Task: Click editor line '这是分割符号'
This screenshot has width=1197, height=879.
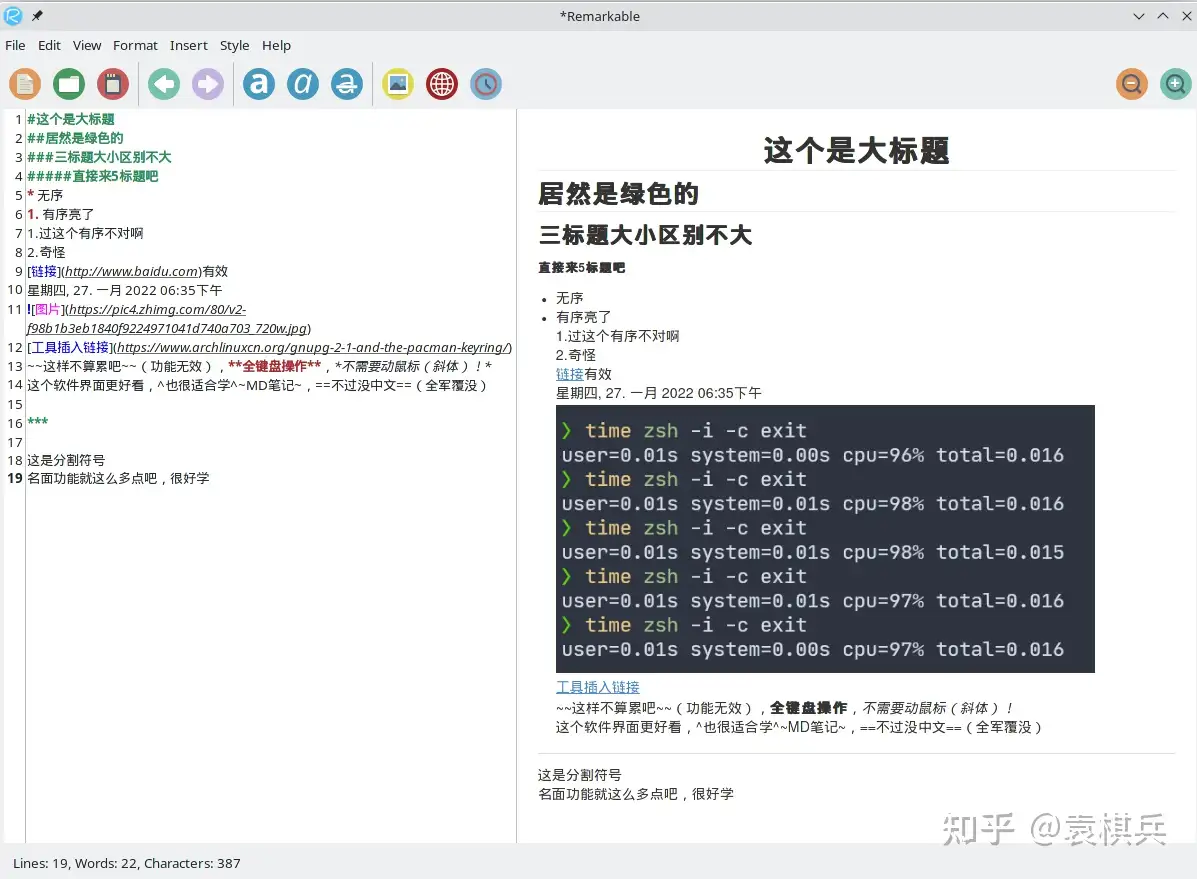Action: (66, 461)
